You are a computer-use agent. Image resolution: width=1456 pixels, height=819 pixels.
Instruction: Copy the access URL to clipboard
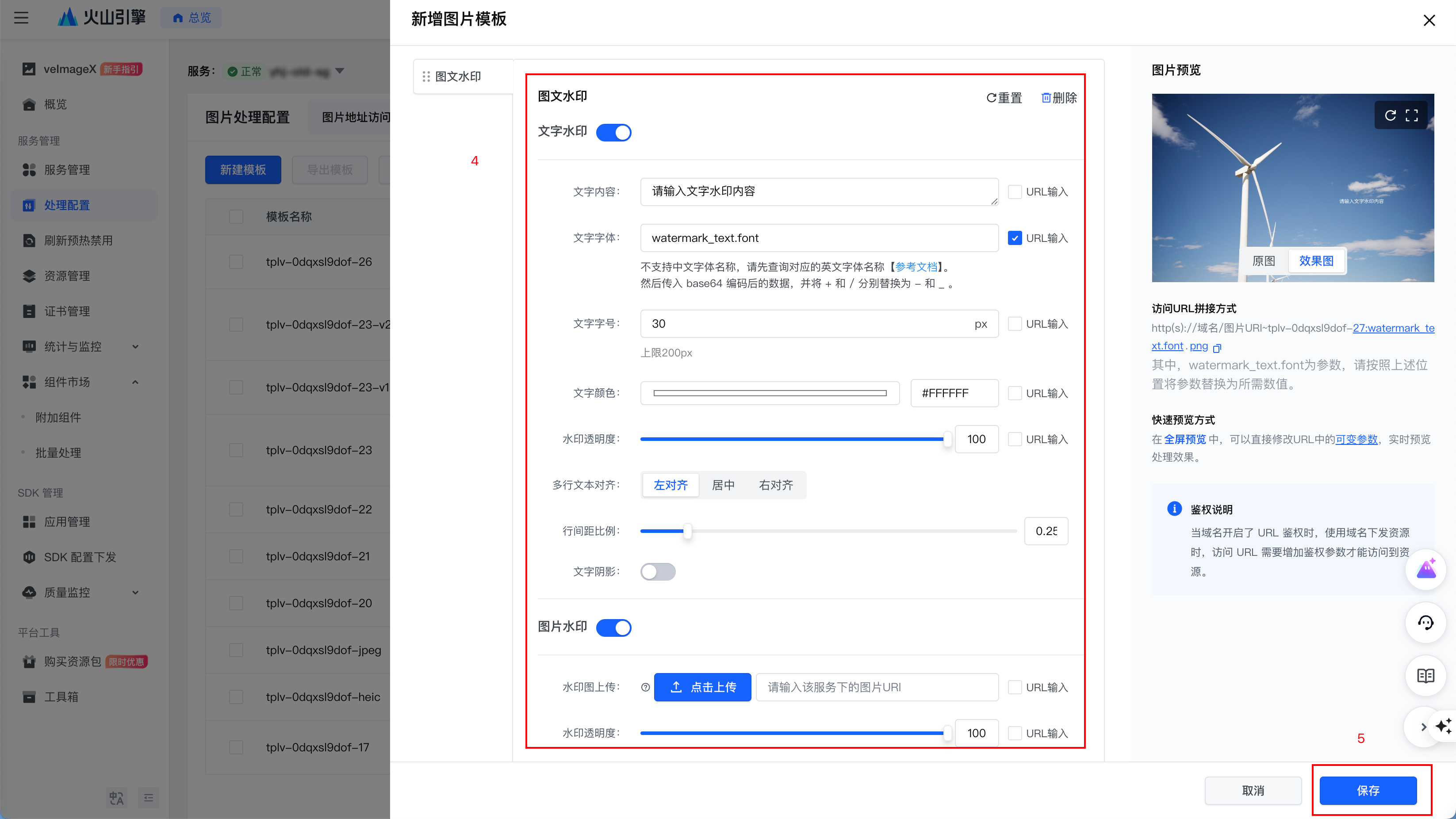(1217, 348)
